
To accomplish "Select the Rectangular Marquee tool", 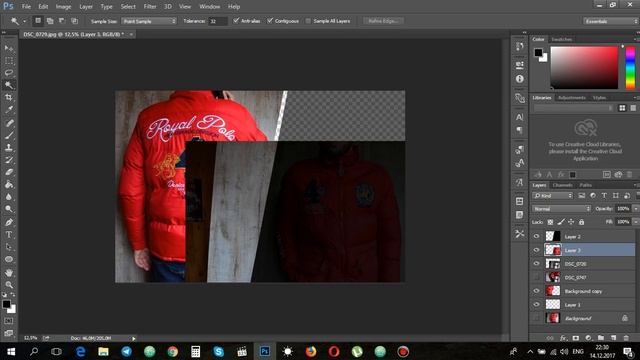I will point(9,61).
